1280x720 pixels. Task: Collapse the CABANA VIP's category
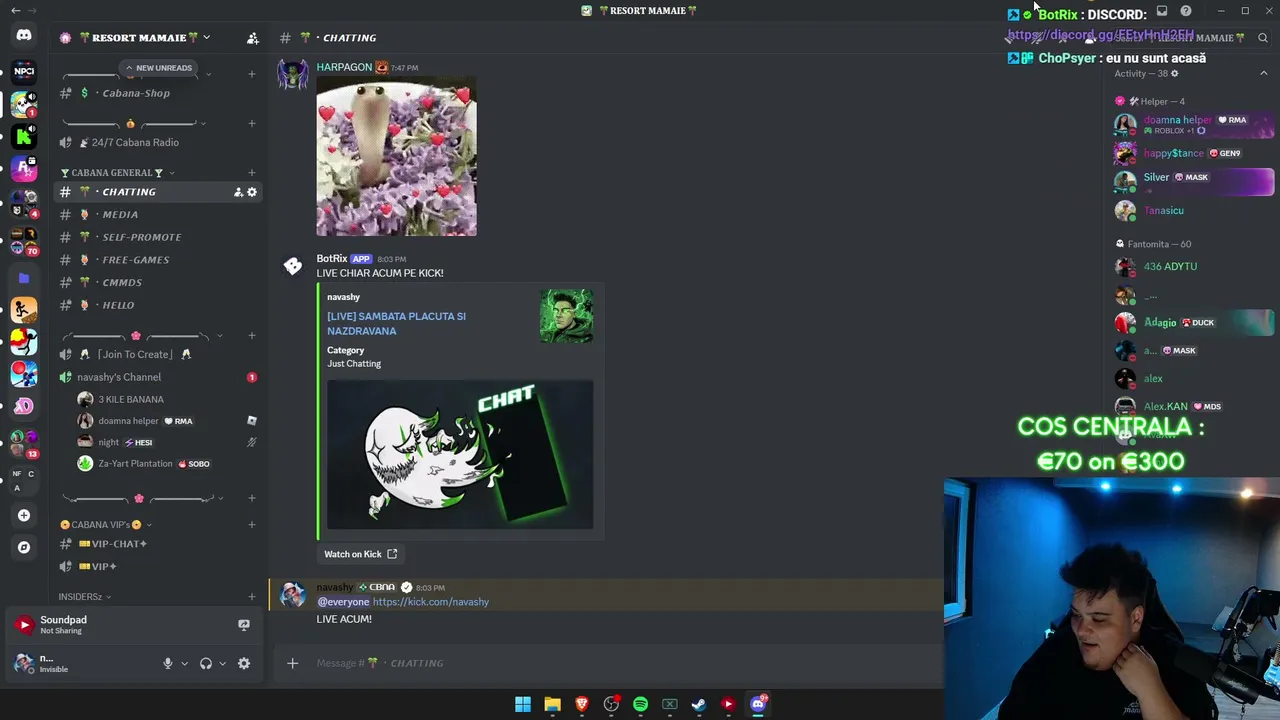106,525
